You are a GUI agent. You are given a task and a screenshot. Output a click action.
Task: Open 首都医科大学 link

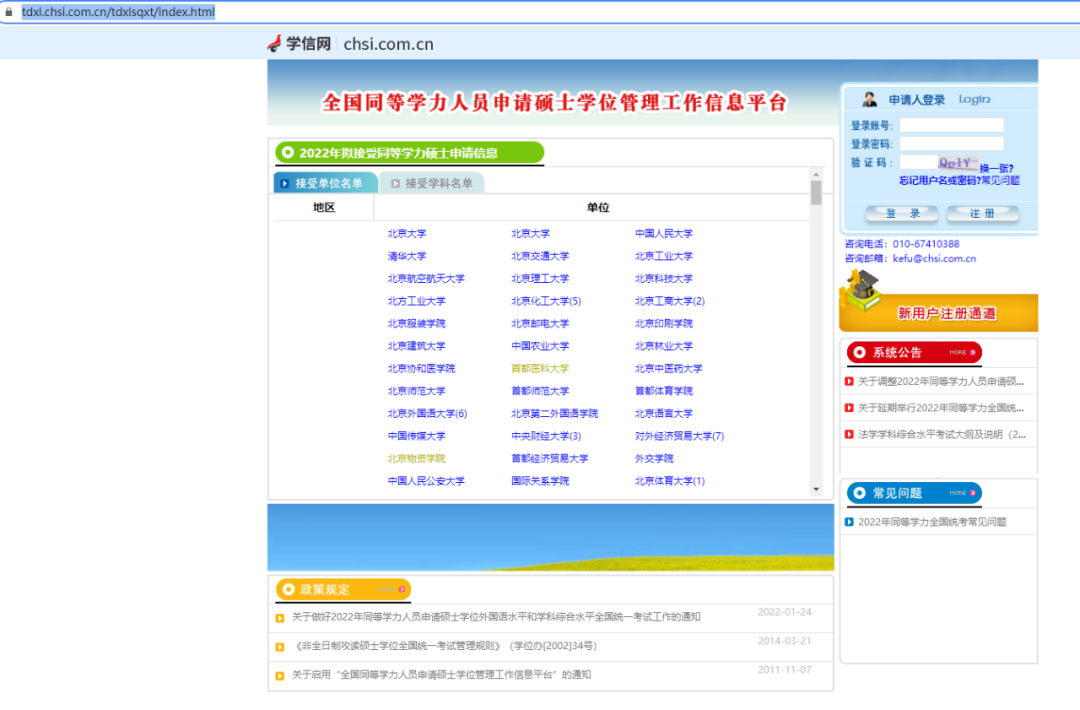tap(540, 368)
